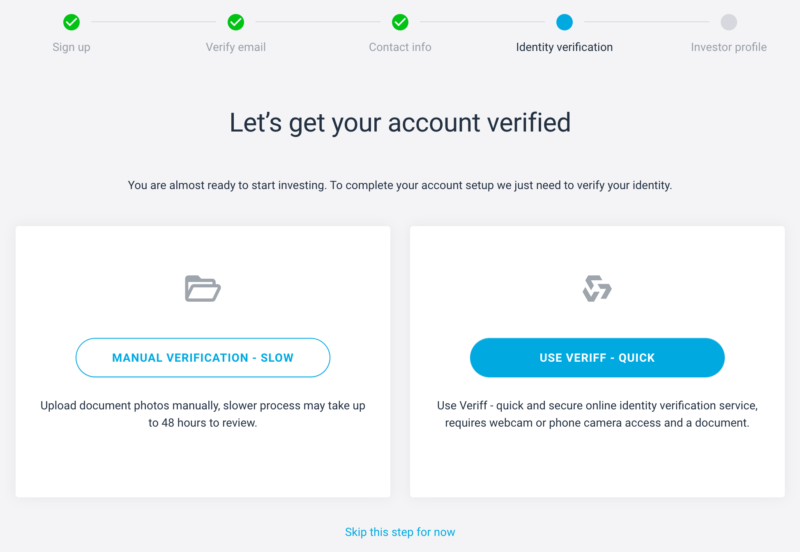Screen dimensions: 800x552
Task: Go to the Sign up step label
Action: pos(71,47)
